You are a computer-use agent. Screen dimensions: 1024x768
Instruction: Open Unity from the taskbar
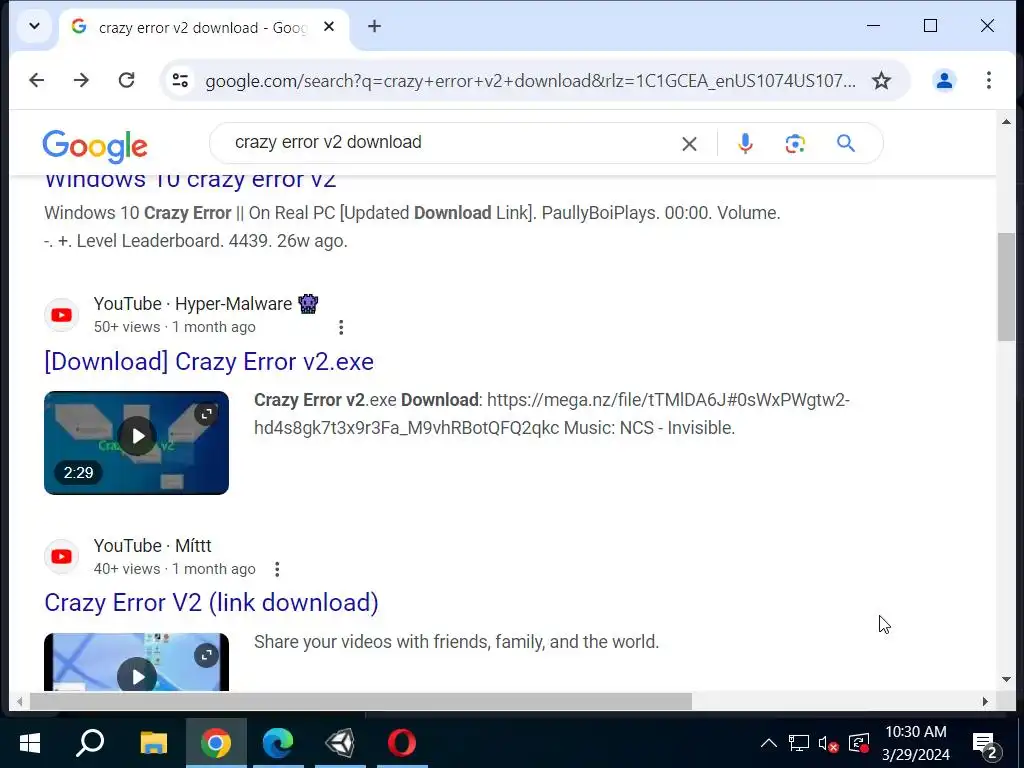pyautogui.click(x=340, y=743)
